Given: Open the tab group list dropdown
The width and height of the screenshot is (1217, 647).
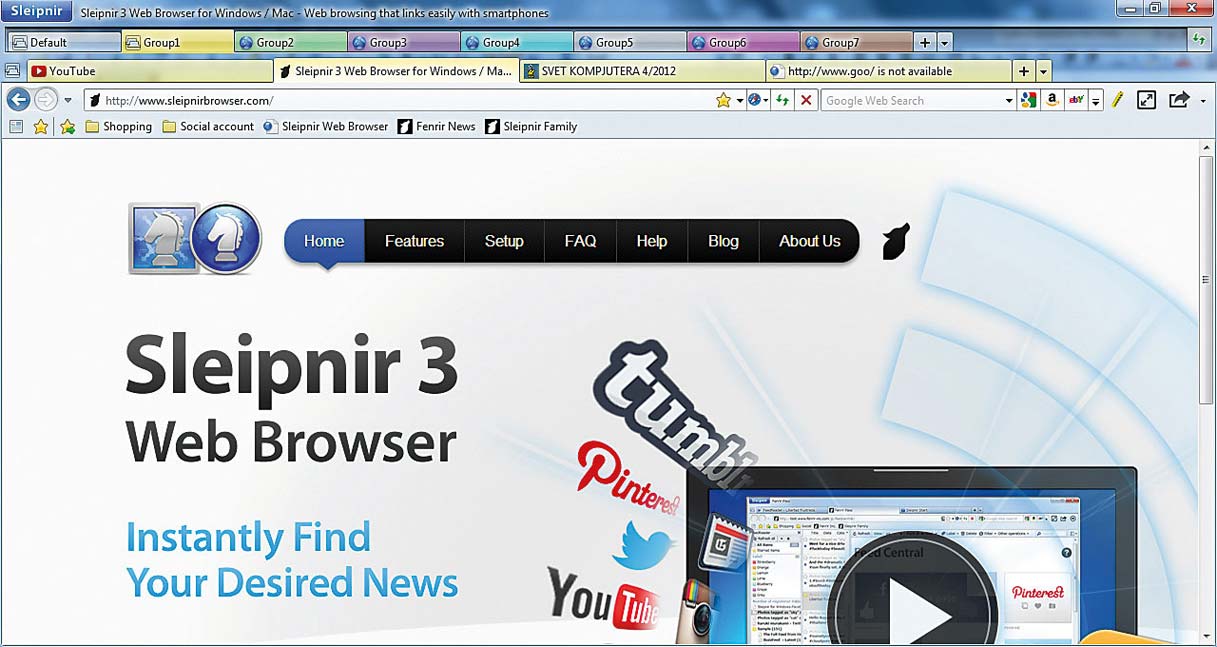Looking at the screenshot, I should 944,43.
